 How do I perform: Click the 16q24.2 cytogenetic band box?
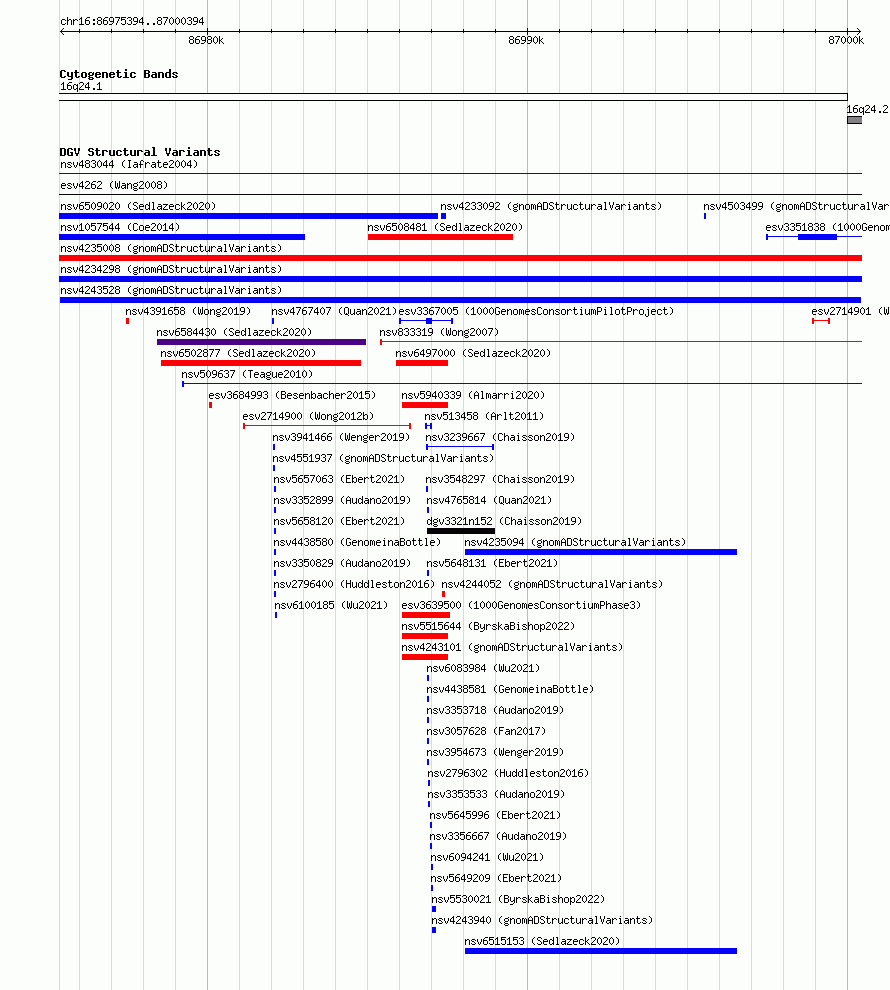tap(855, 120)
